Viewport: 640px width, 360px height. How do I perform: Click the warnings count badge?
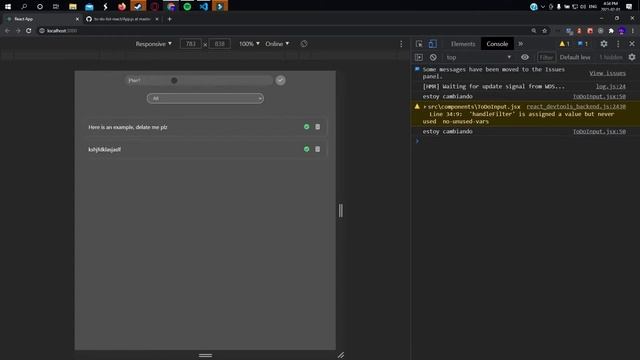(x=564, y=44)
